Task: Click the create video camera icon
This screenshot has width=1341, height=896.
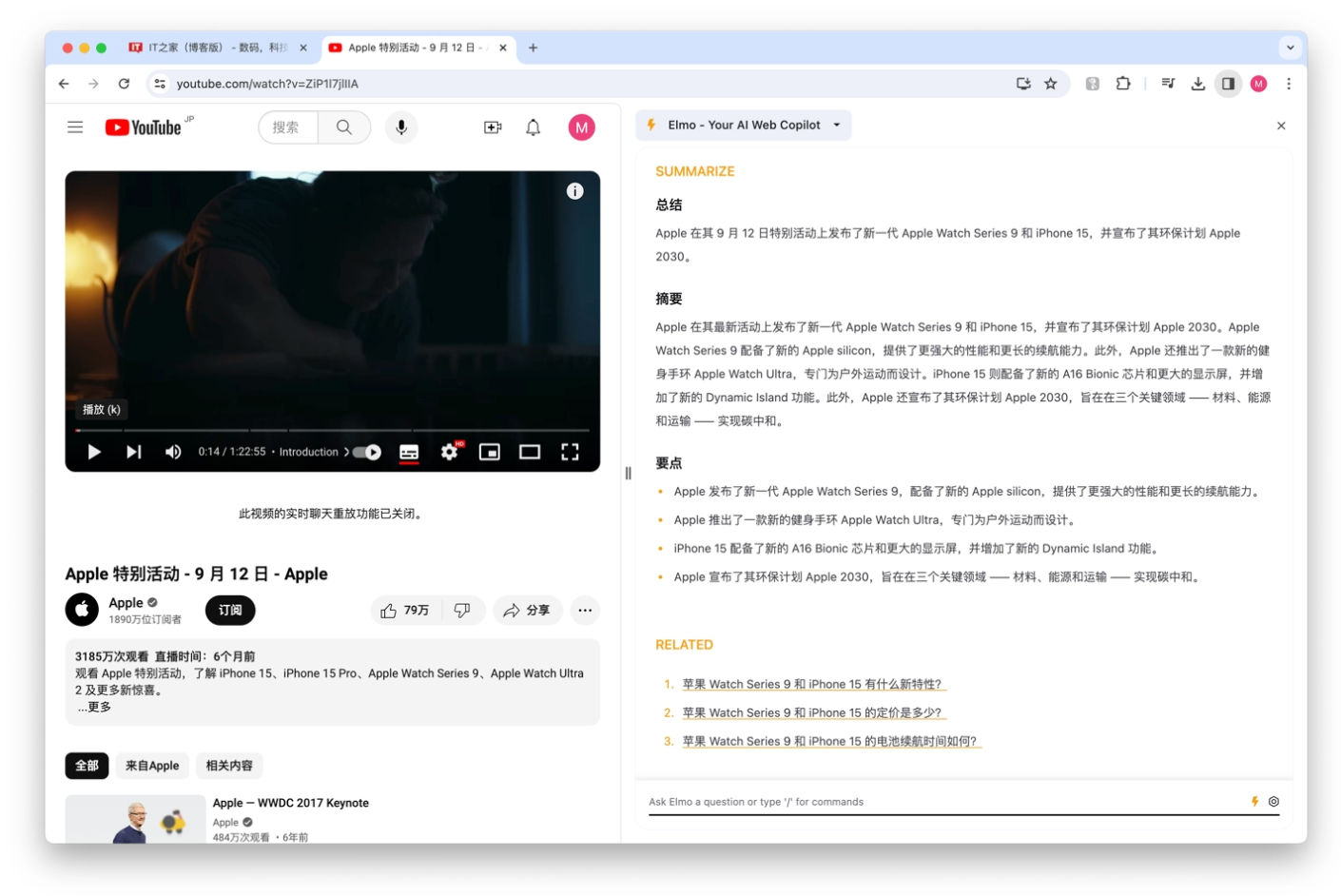Action: coord(492,127)
